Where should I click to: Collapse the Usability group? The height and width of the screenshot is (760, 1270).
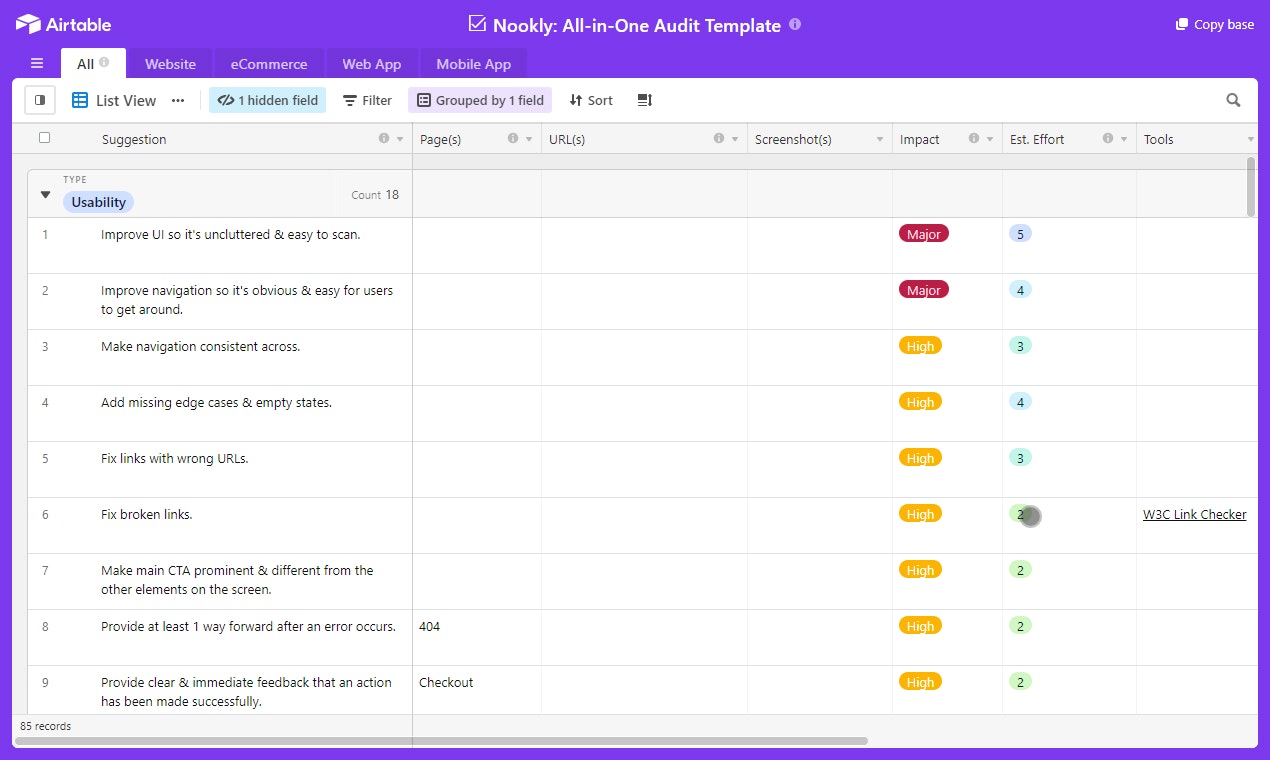[45, 195]
